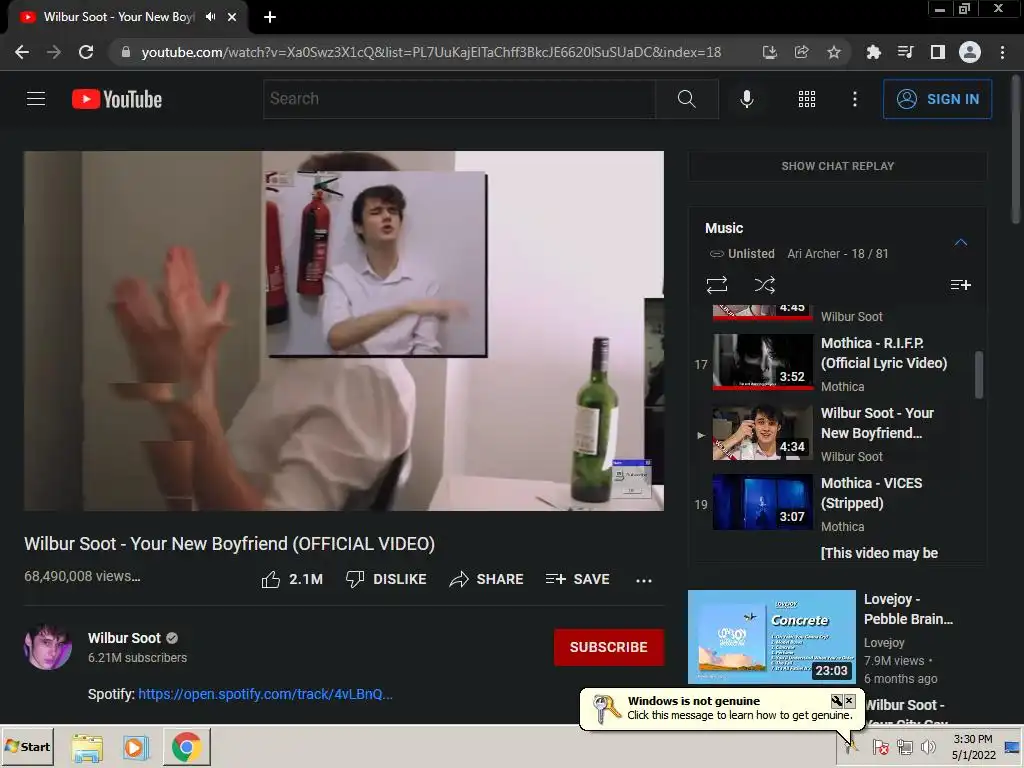Toggle Chrome side panel
1024x768 pixels.
(937, 52)
